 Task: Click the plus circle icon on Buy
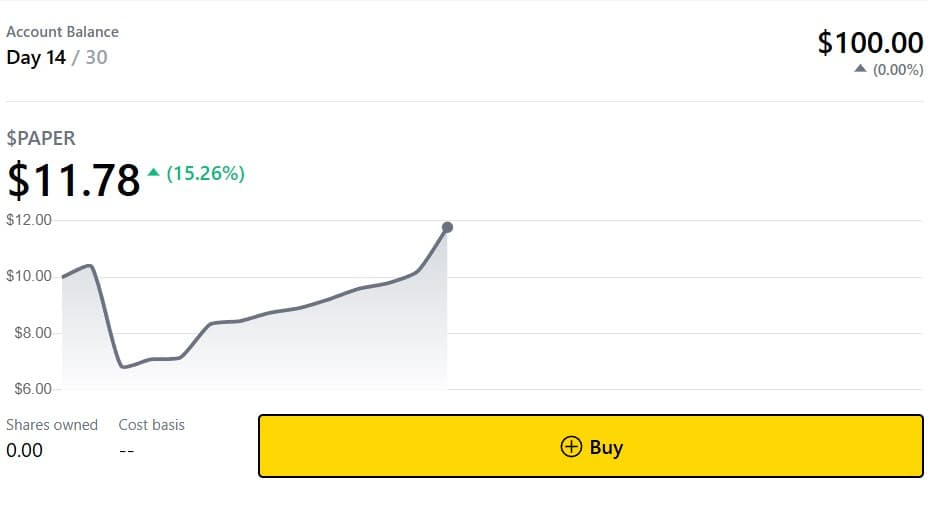pos(571,447)
